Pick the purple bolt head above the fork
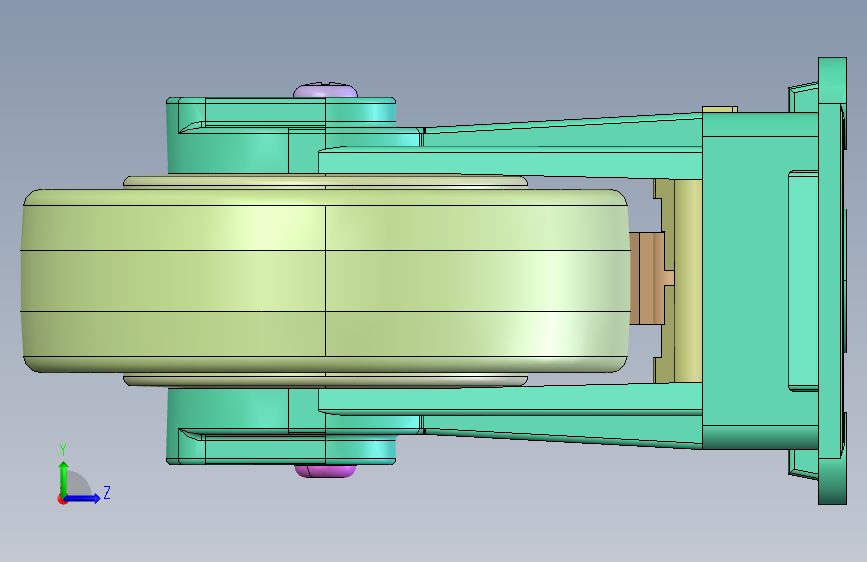 (325, 91)
